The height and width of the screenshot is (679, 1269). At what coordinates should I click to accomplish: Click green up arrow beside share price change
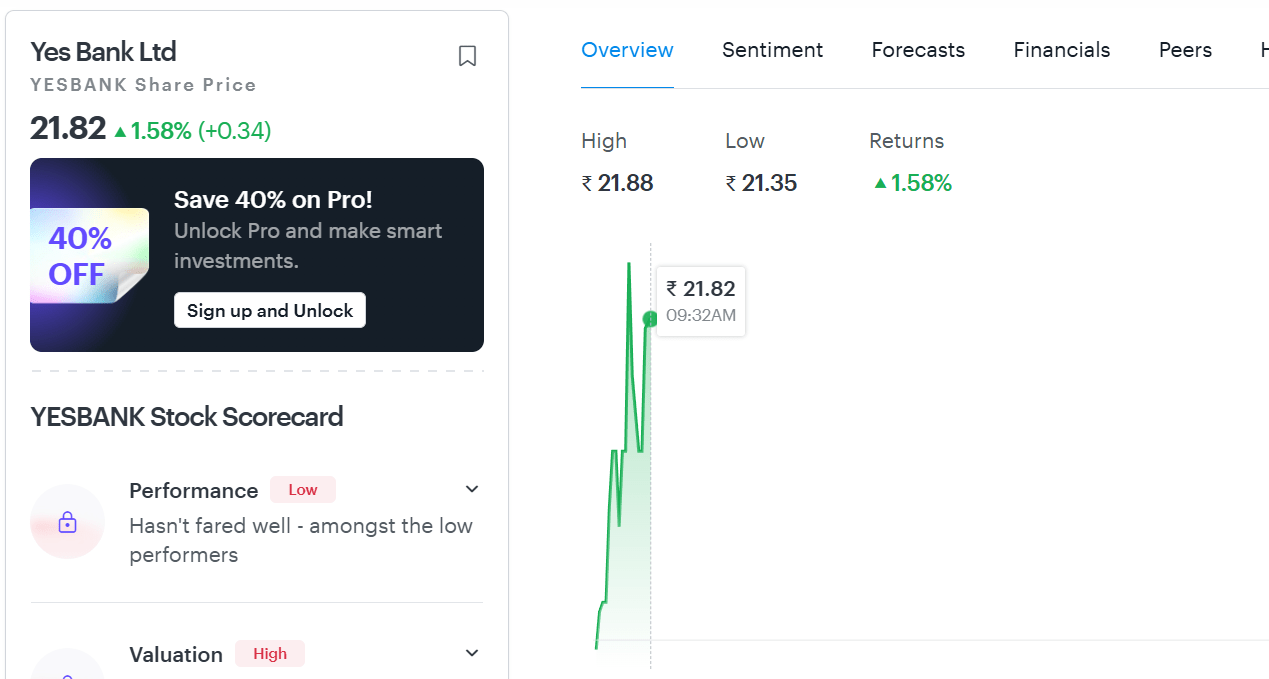click(x=120, y=131)
